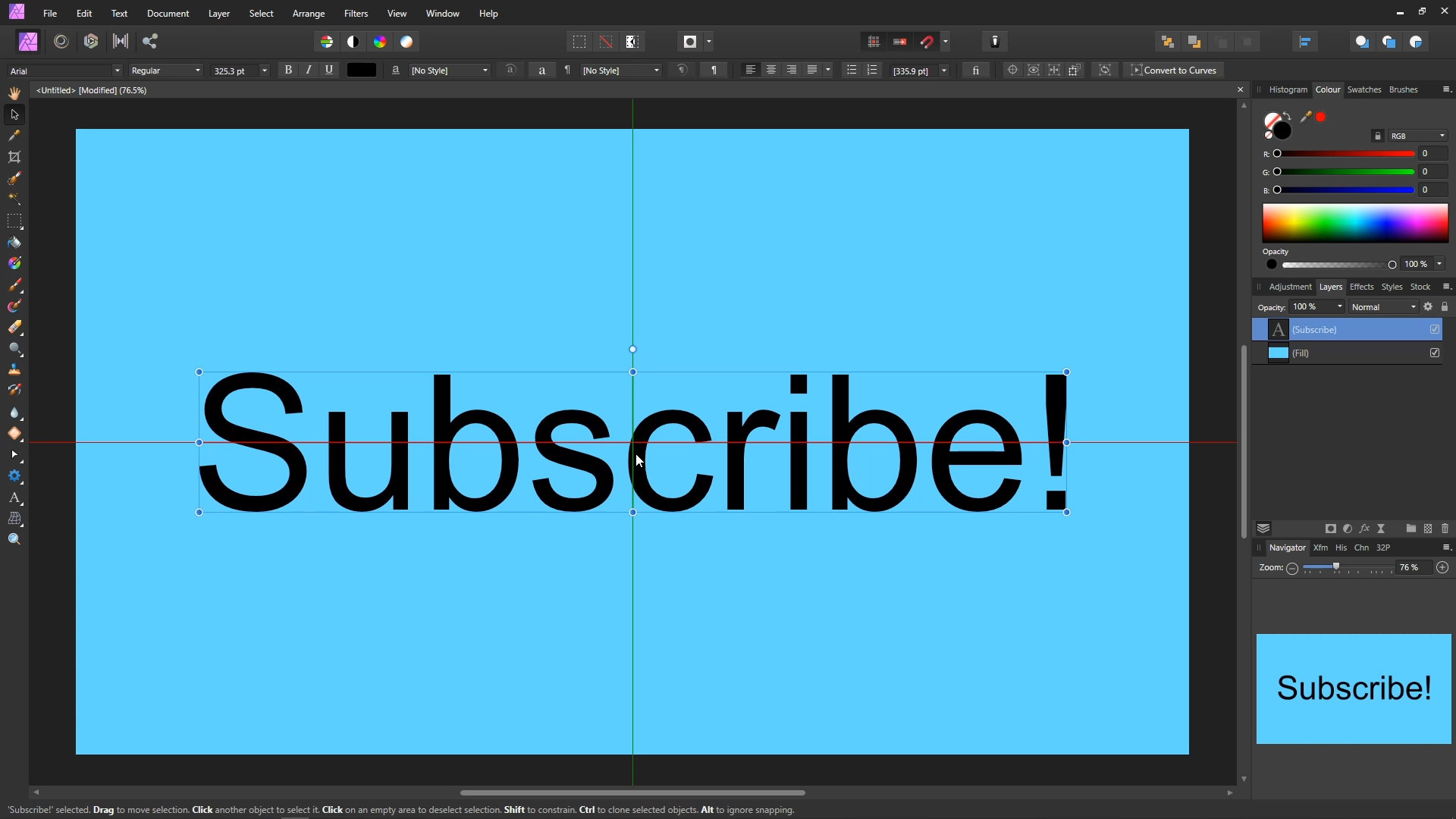Select the Flood Fill bucket tool
Image resolution: width=1456 pixels, height=819 pixels.
point(14,243)
